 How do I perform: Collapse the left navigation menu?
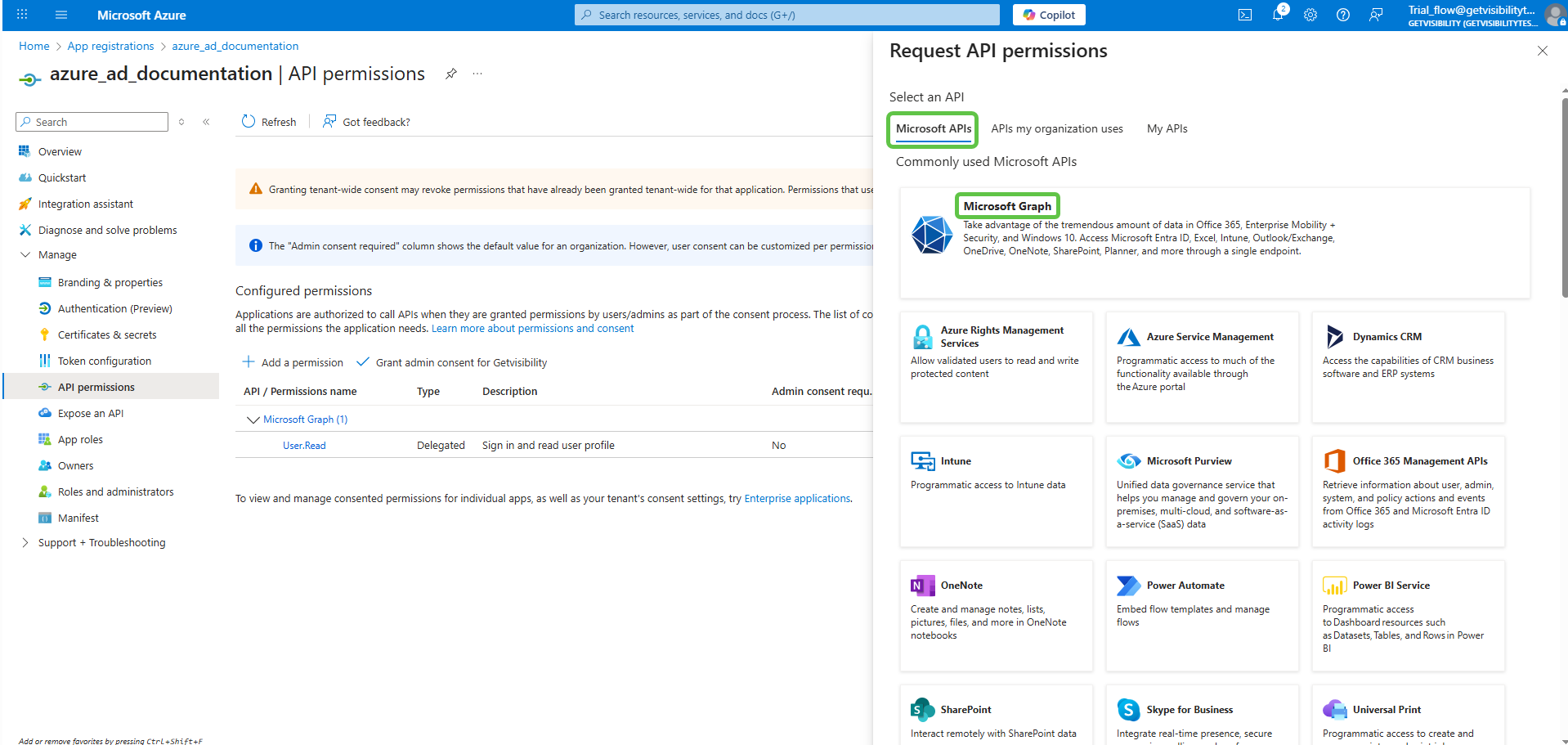pyautogui.click(x=206, y=122)
